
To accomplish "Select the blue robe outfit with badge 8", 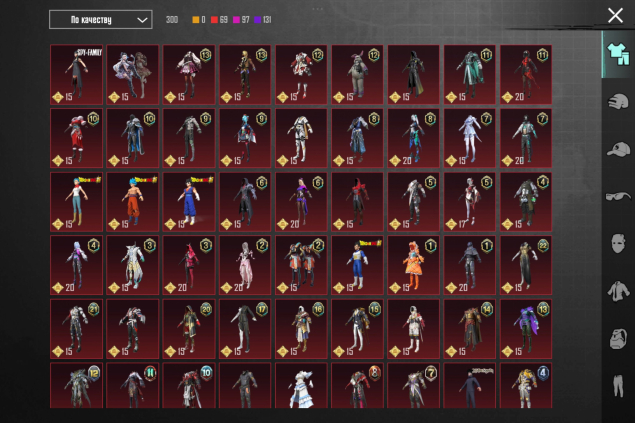I will pyautogui.click(x=358, y=138).
